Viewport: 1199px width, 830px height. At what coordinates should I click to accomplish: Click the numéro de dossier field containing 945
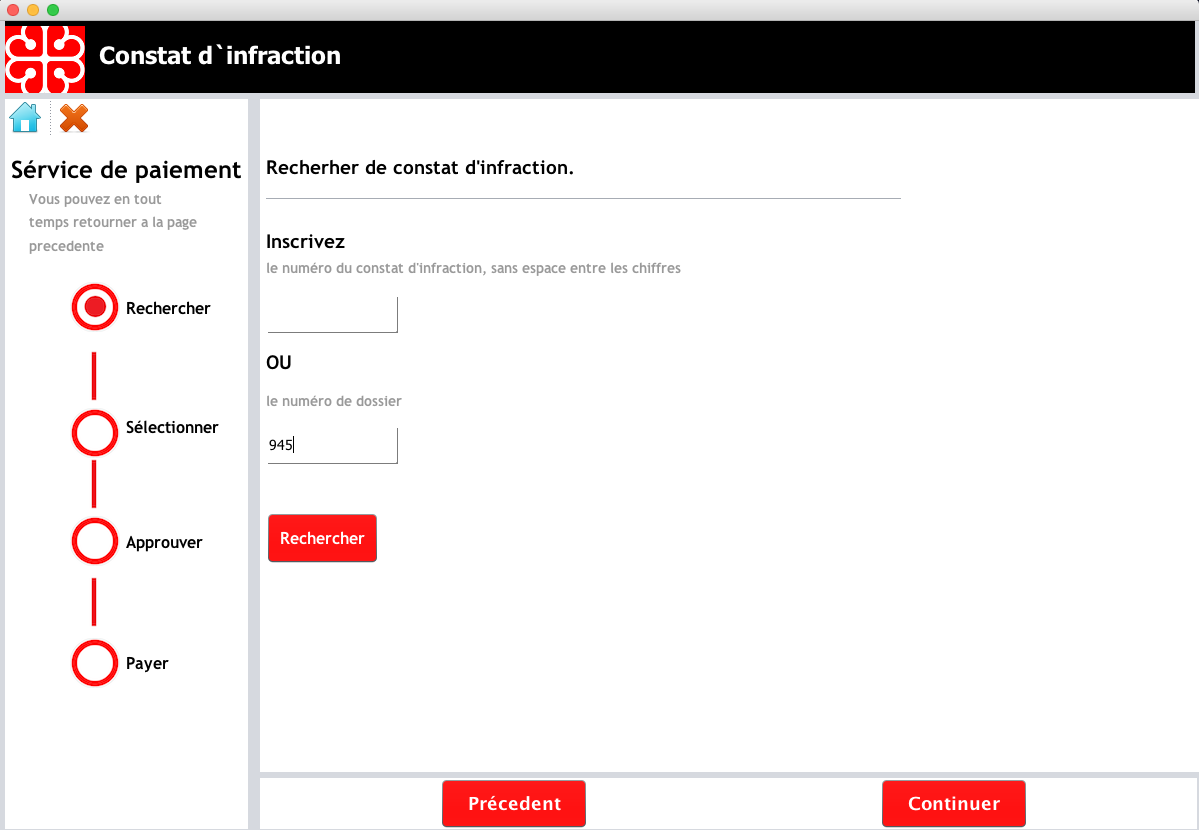332,445
